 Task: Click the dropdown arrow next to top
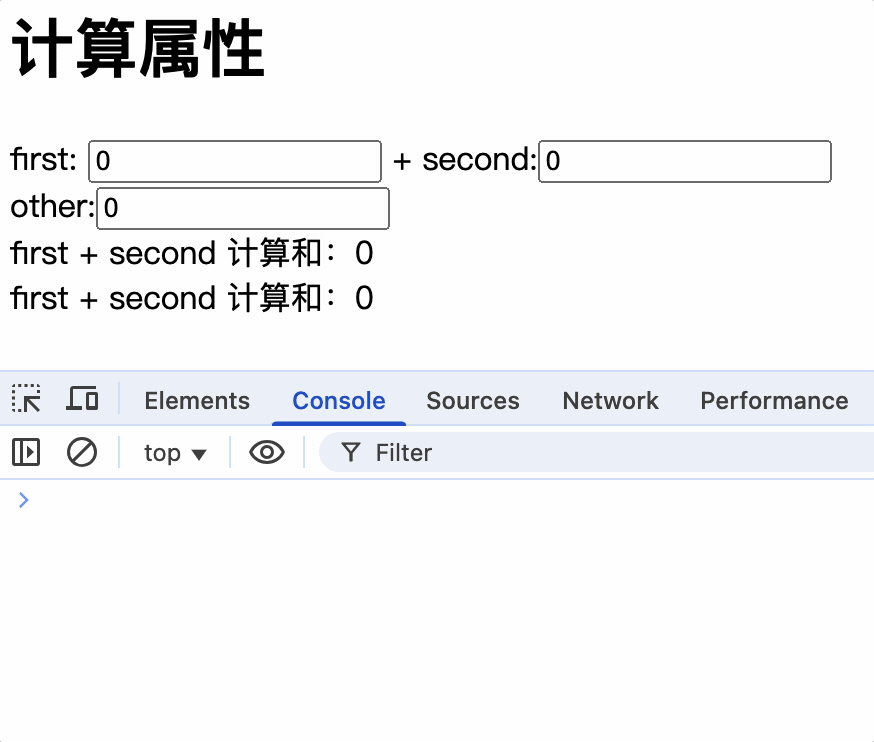pos(199,454)
